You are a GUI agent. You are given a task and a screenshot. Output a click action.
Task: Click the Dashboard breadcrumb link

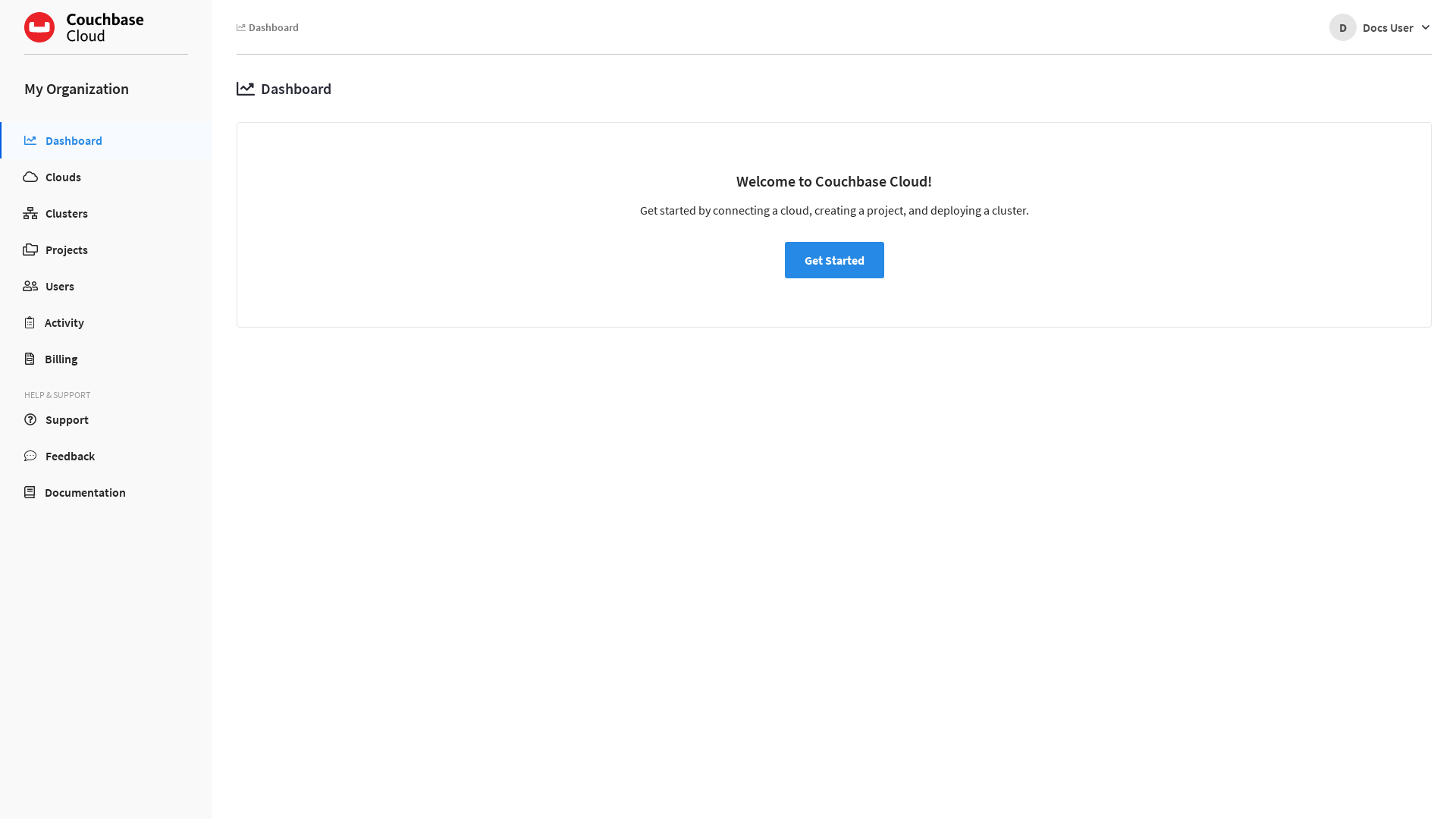click(273, 27)
